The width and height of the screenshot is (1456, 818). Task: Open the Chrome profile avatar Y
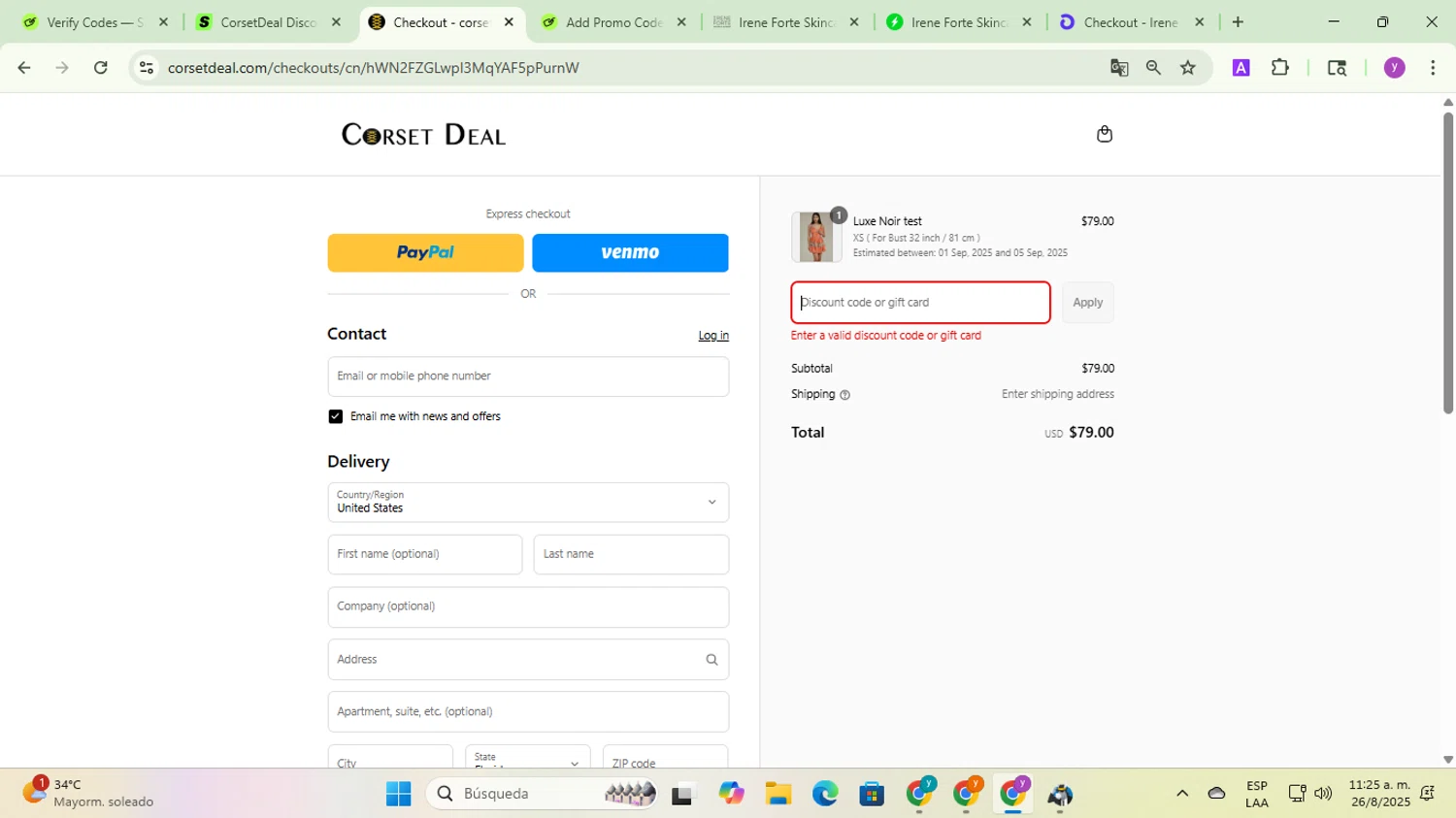point(1394,68)
